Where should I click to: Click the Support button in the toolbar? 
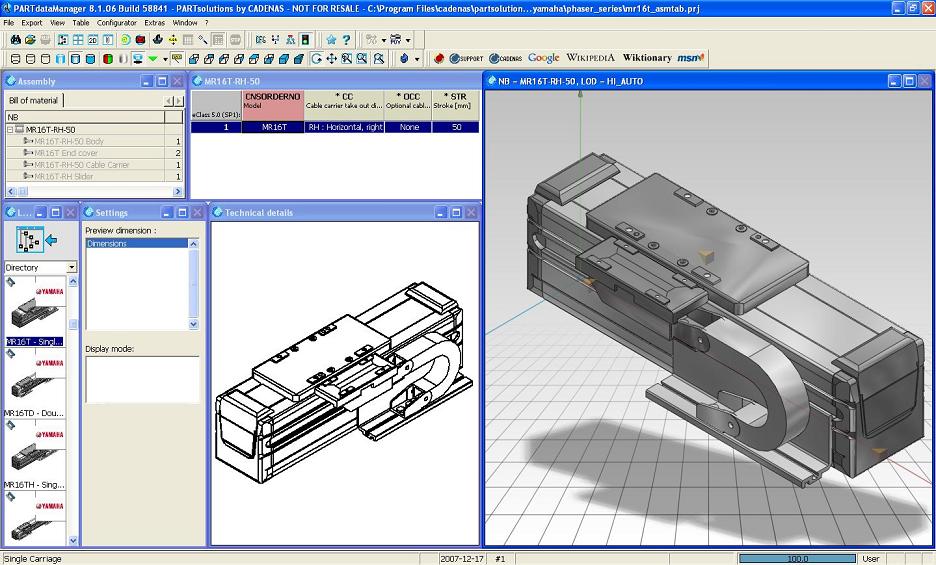click(x=466, y=59)
